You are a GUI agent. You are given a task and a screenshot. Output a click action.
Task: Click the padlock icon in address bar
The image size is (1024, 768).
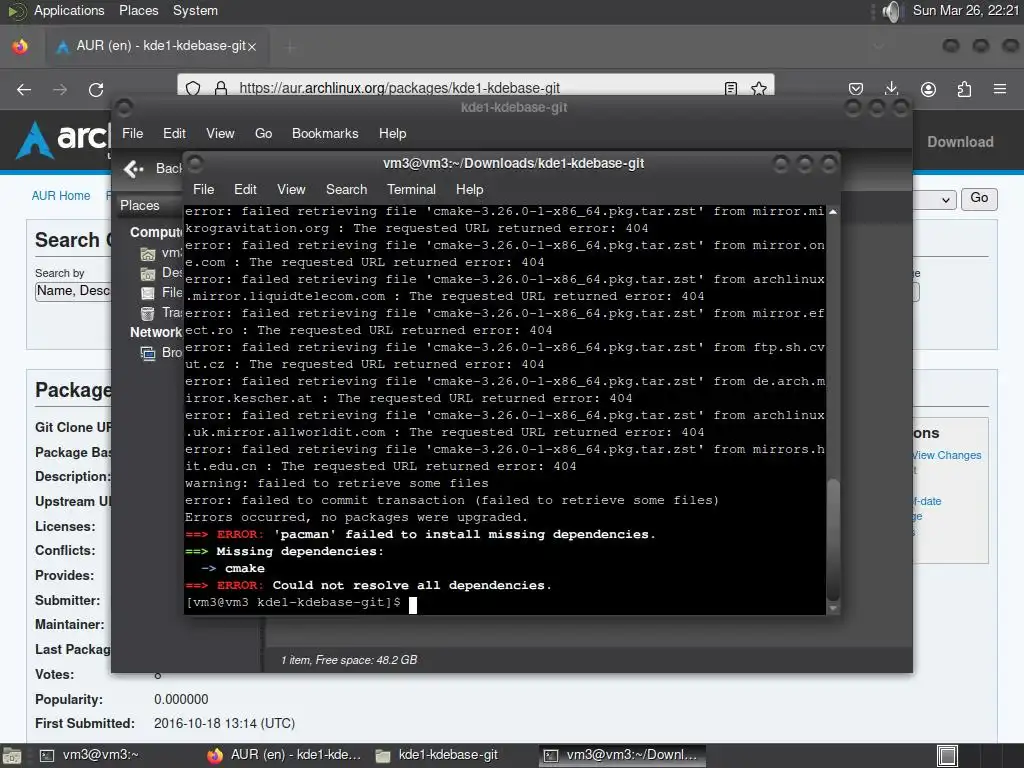click(x=221, y=88)
